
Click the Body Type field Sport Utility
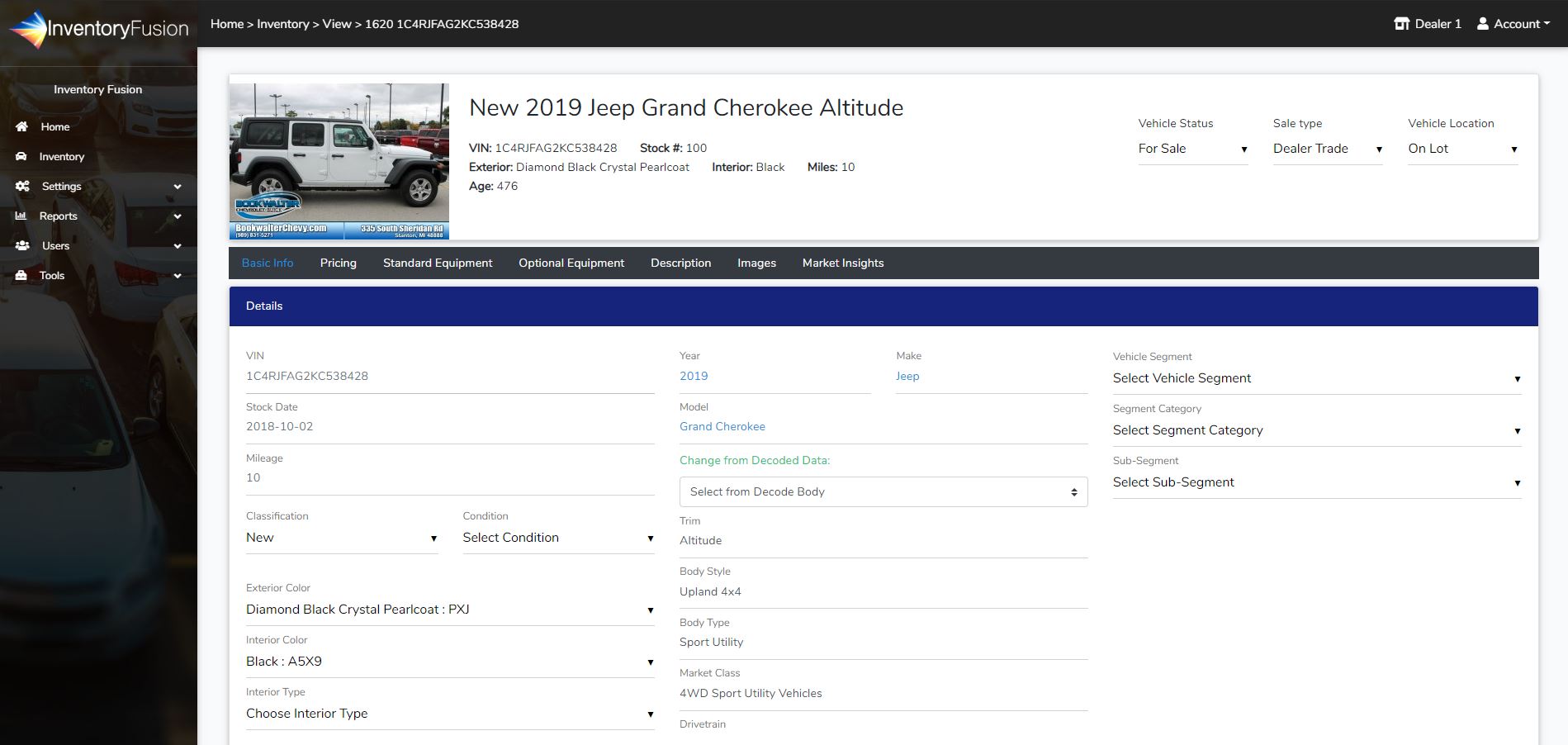(x=883, y=643)
